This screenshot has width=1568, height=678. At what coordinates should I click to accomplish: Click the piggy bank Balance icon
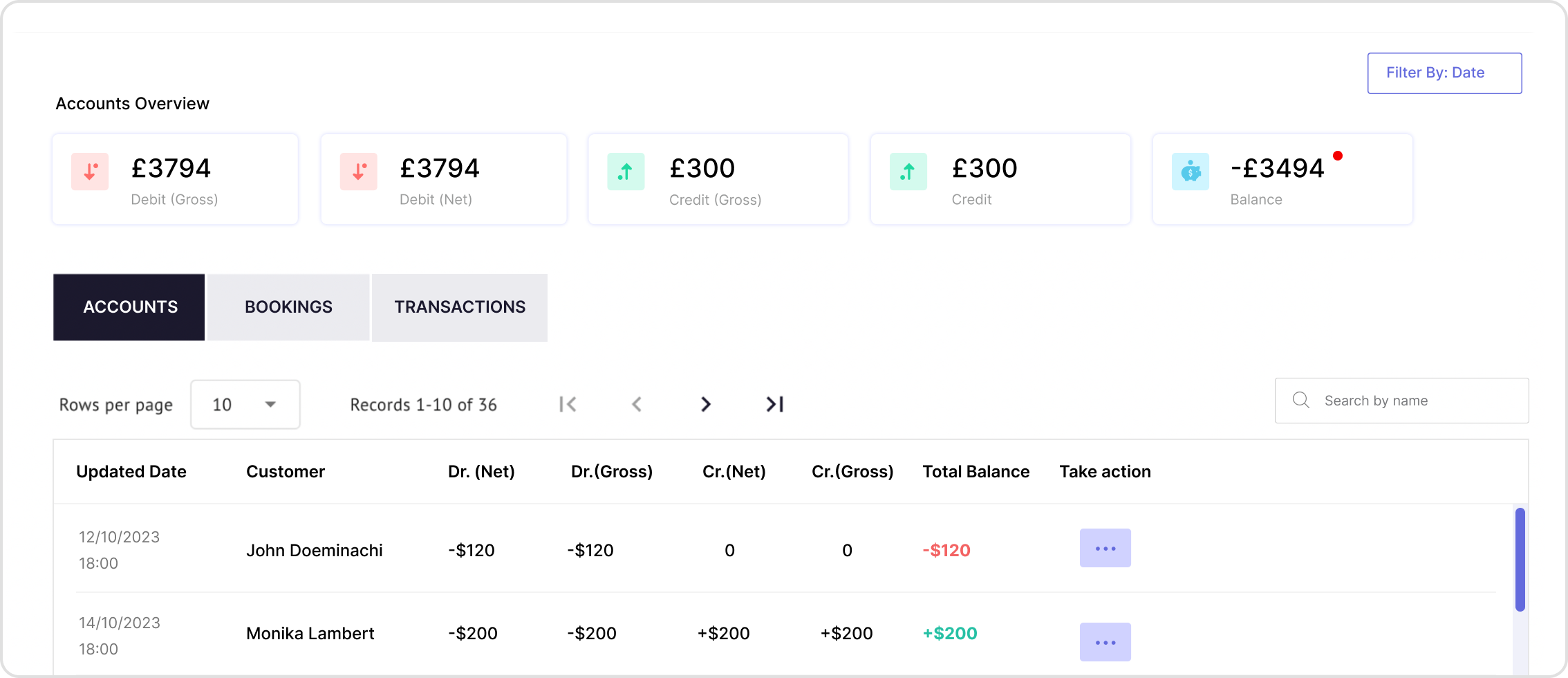click(x=1191, y=171)
